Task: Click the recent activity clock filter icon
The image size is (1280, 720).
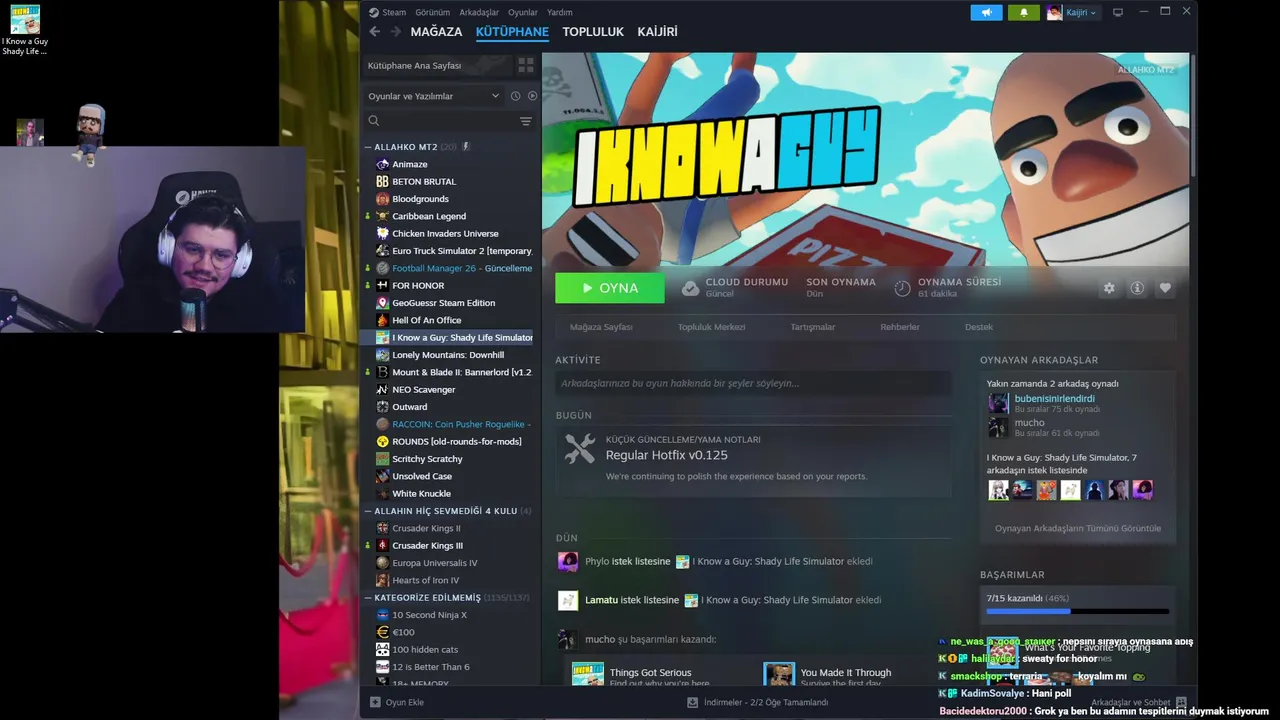Action: pos(515,96)
